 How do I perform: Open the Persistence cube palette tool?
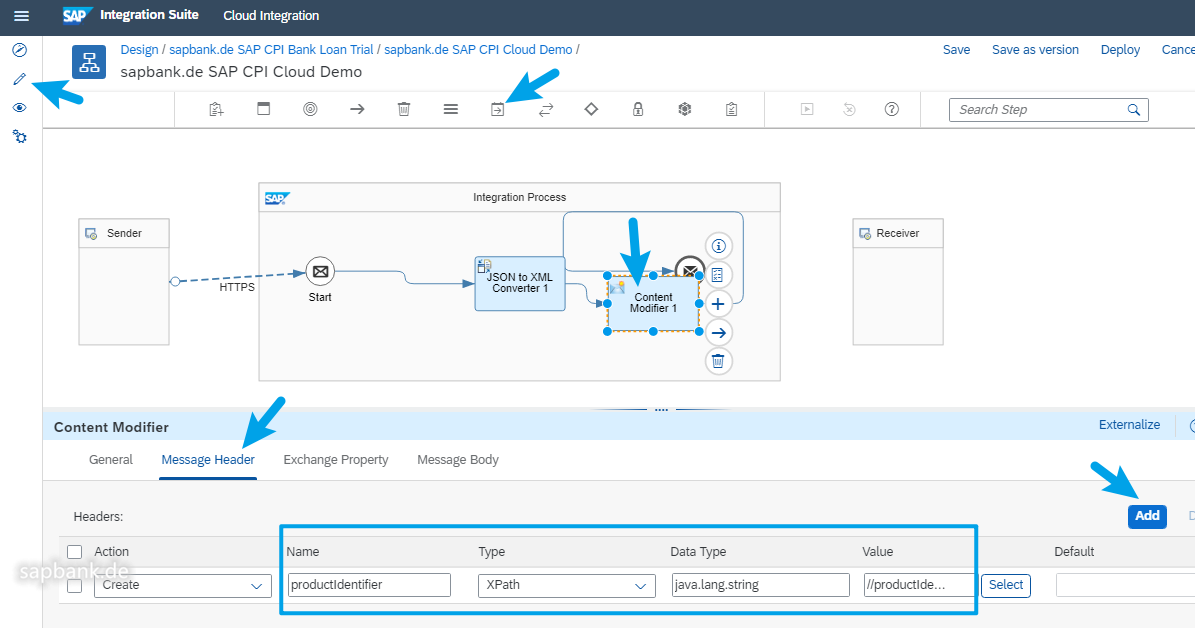(684, 109)
